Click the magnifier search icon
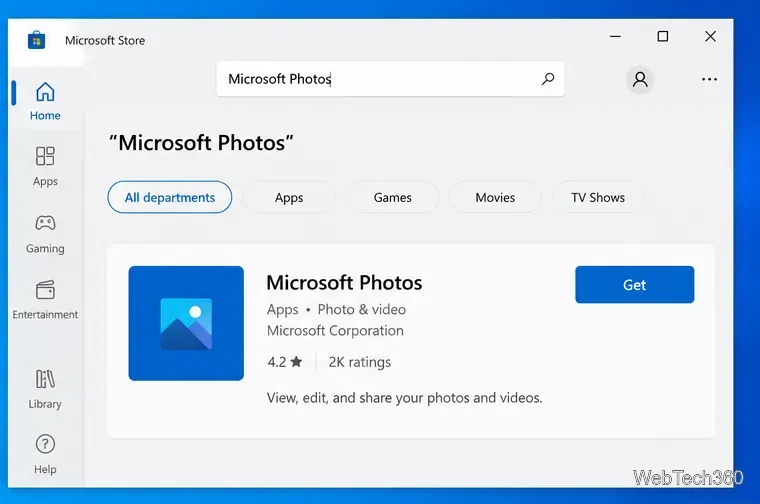 coord(548,79)
